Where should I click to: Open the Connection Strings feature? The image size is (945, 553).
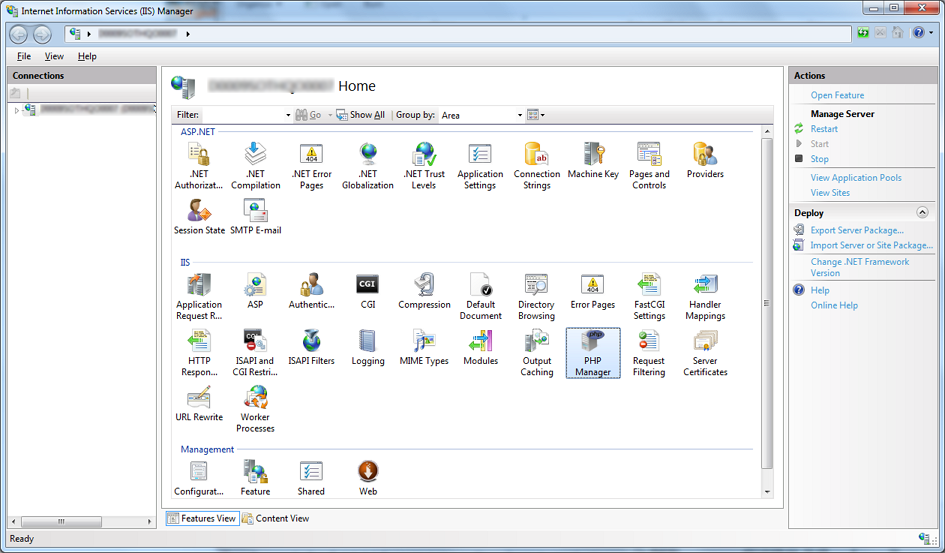(536, 166)
